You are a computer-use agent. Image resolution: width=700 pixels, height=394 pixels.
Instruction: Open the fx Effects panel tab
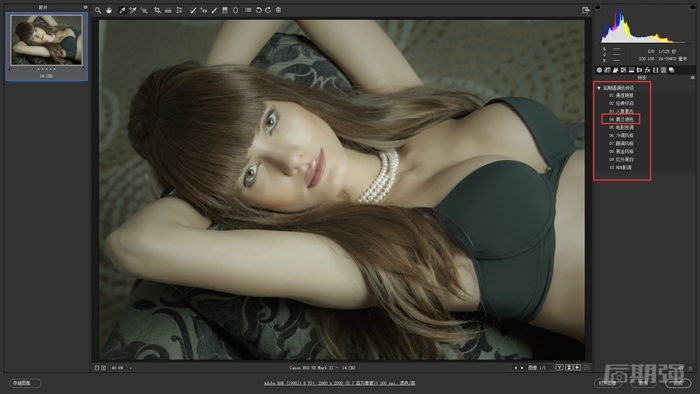pos(647,70)
